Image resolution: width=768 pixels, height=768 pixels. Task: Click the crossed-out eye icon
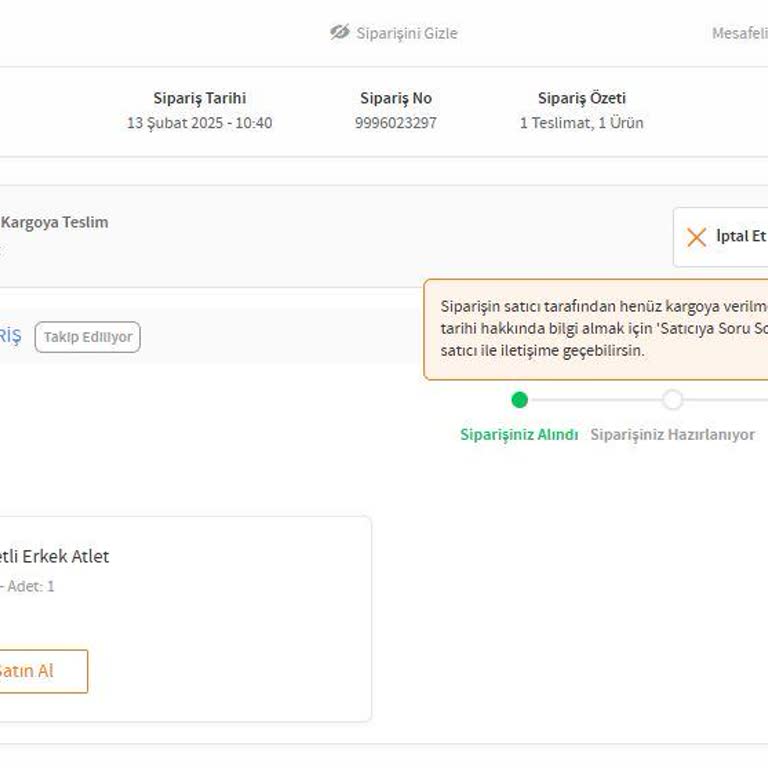(340, 33)
